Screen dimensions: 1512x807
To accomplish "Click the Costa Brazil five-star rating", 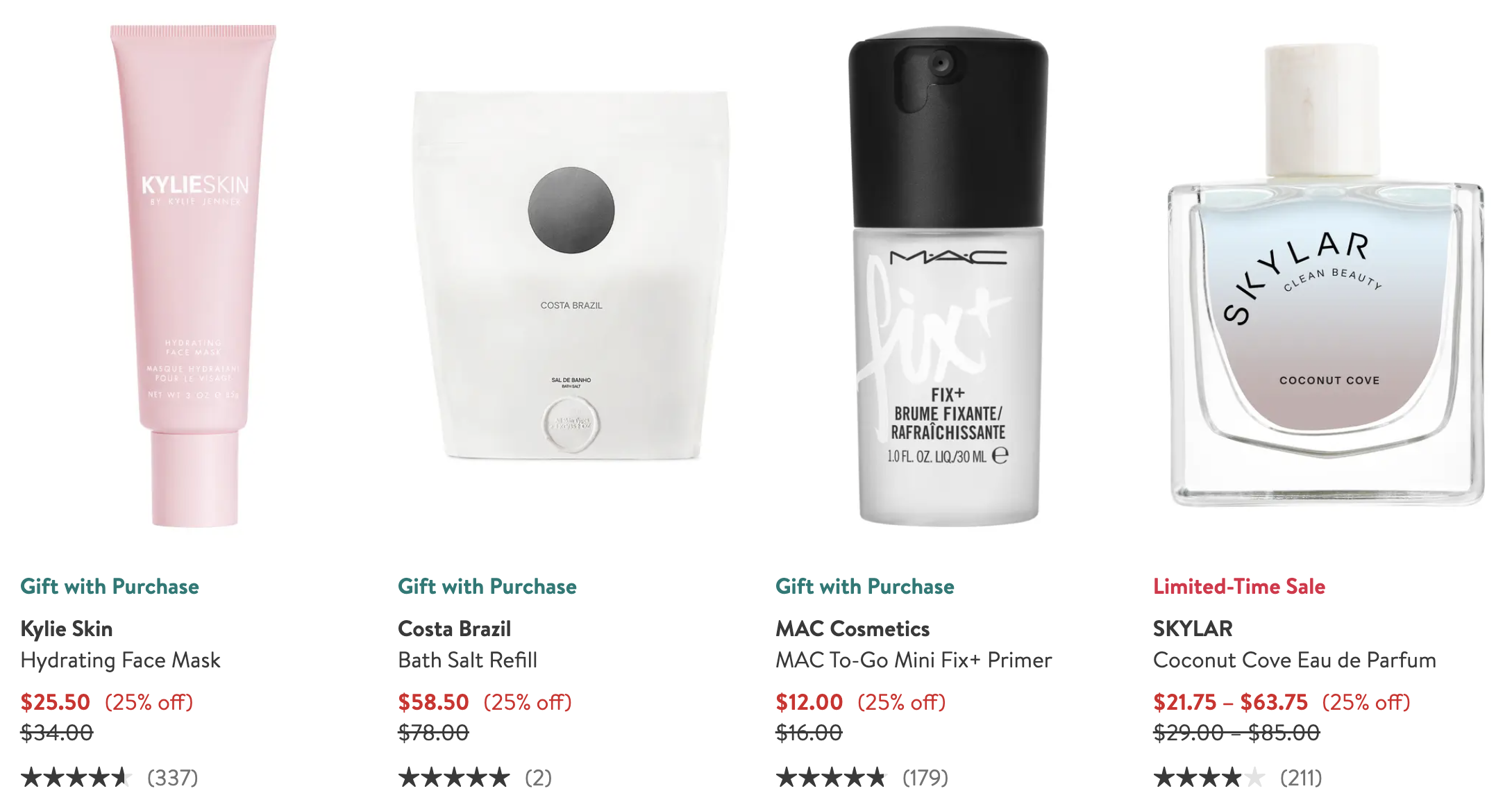I will [x=453, y=777].
